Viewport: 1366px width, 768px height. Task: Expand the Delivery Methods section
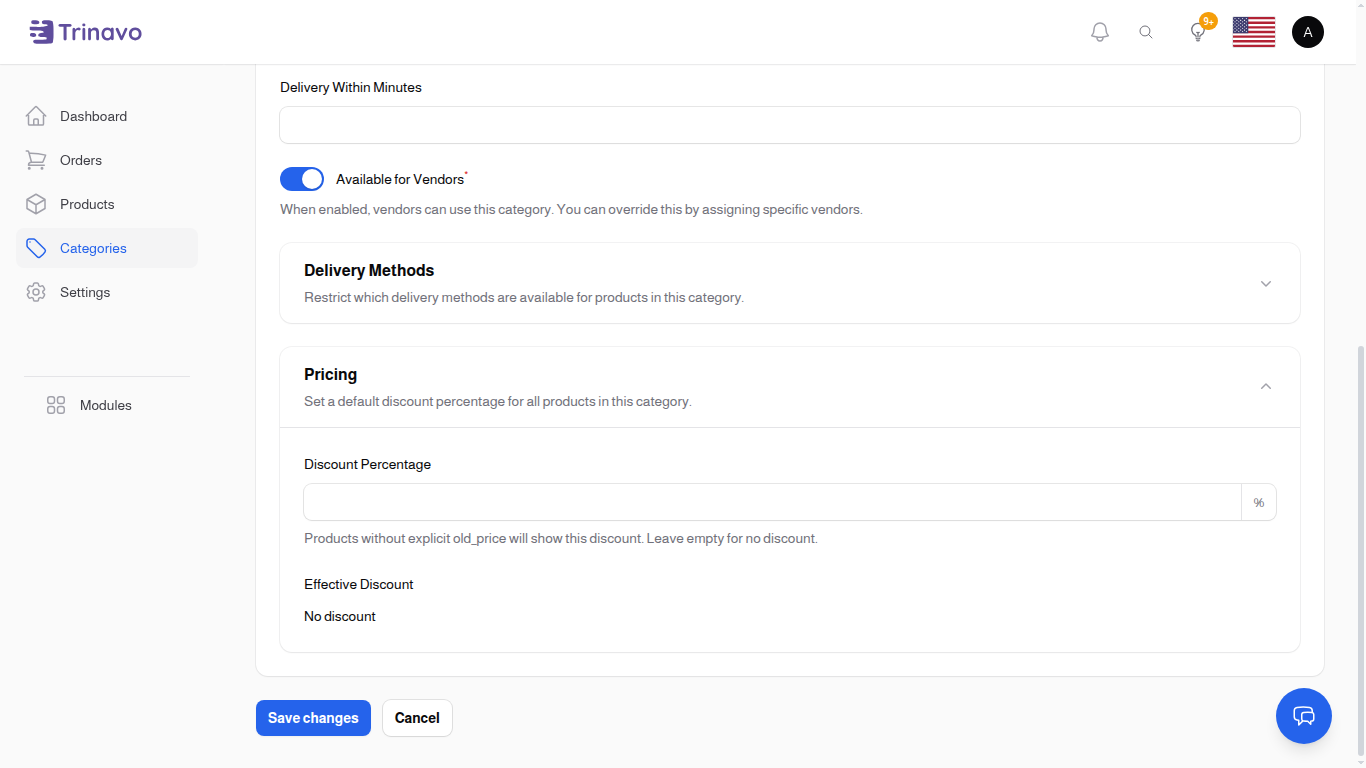[x=1266, y=283]
